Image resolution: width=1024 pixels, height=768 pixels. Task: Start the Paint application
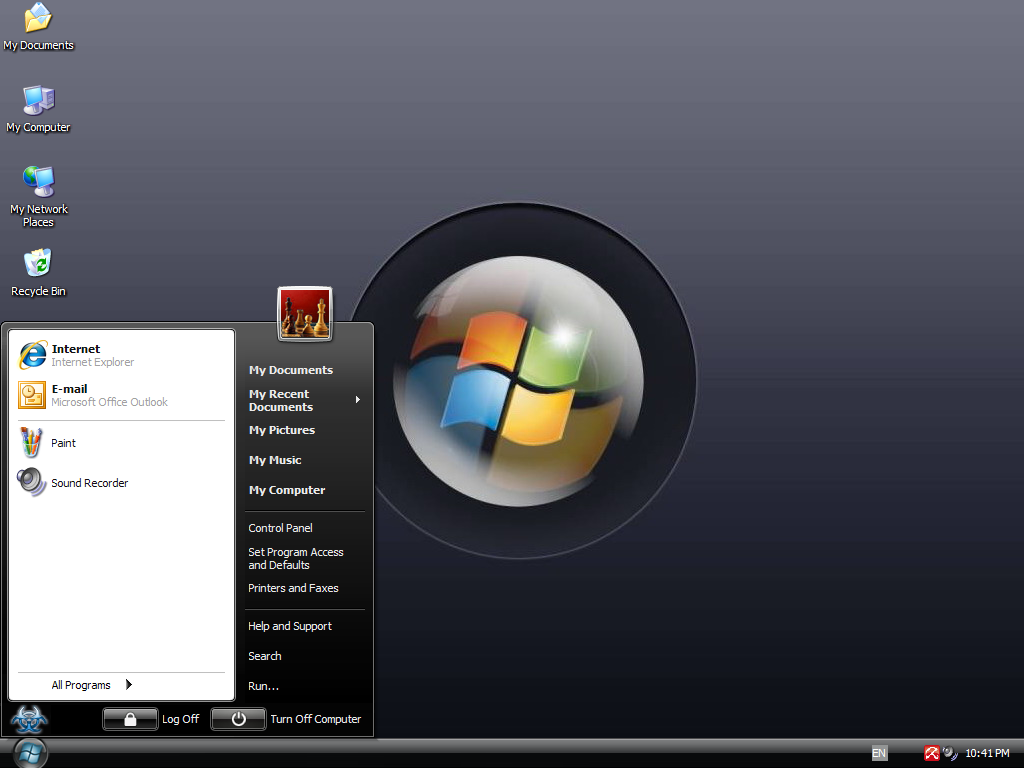point(63,443)
